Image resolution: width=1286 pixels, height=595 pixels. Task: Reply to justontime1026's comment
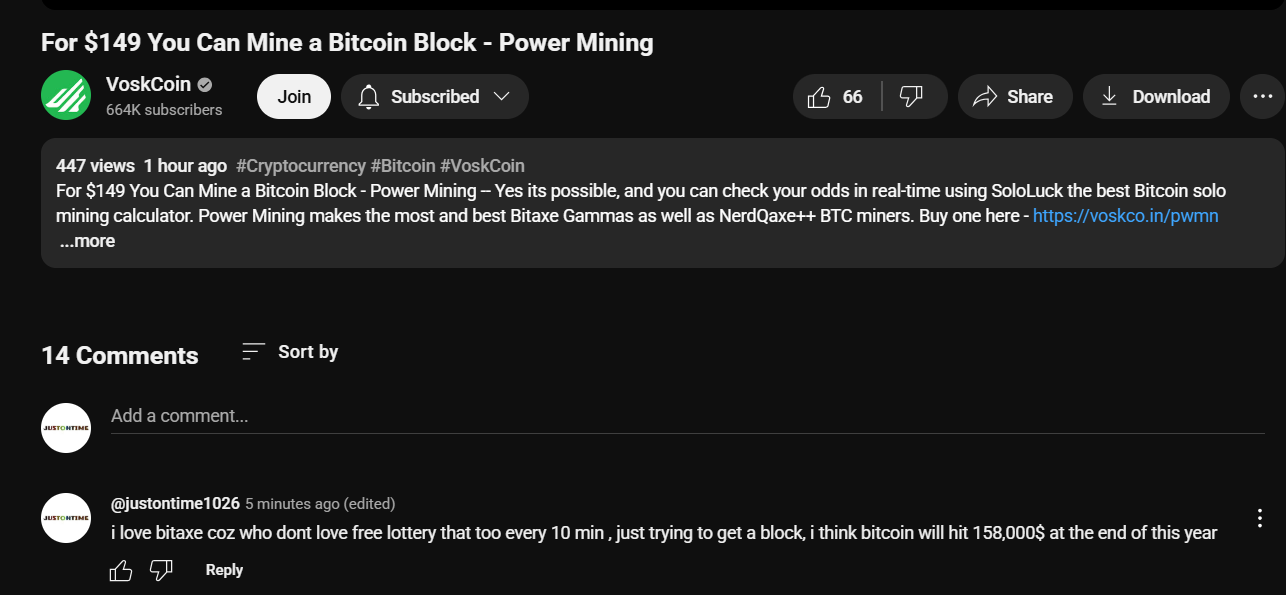point(224,570)
